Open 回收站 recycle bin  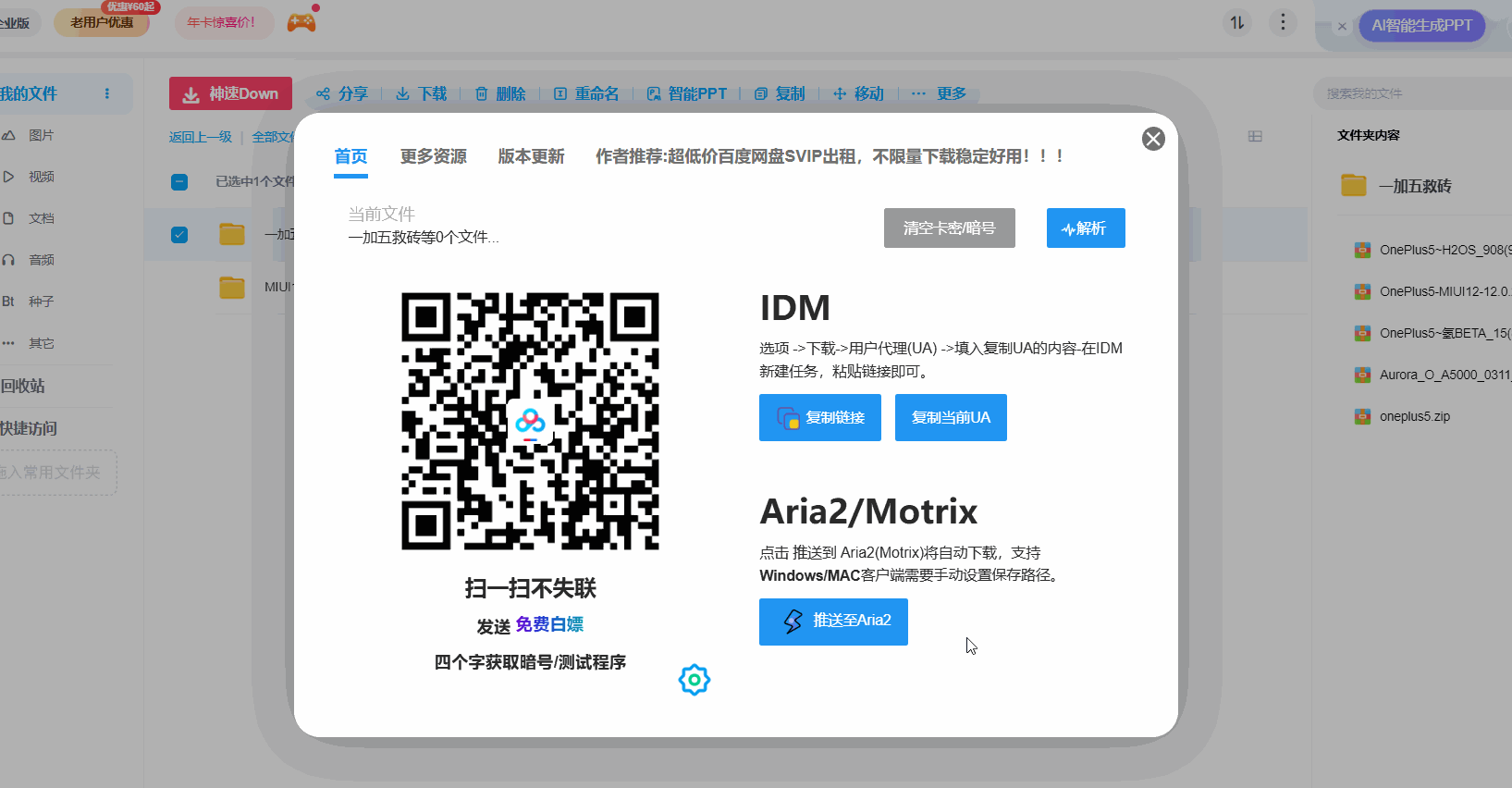point(23,386)
